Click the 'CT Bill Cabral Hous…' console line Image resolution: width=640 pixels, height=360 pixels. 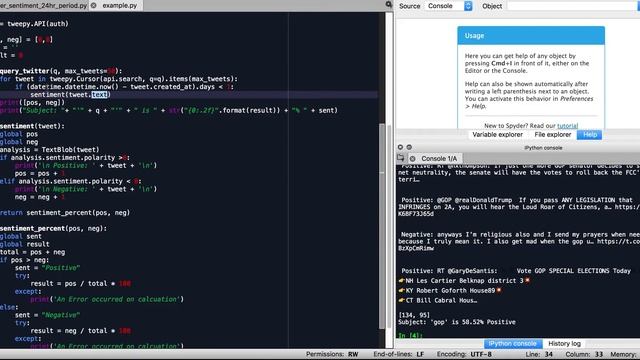(438, 300)
